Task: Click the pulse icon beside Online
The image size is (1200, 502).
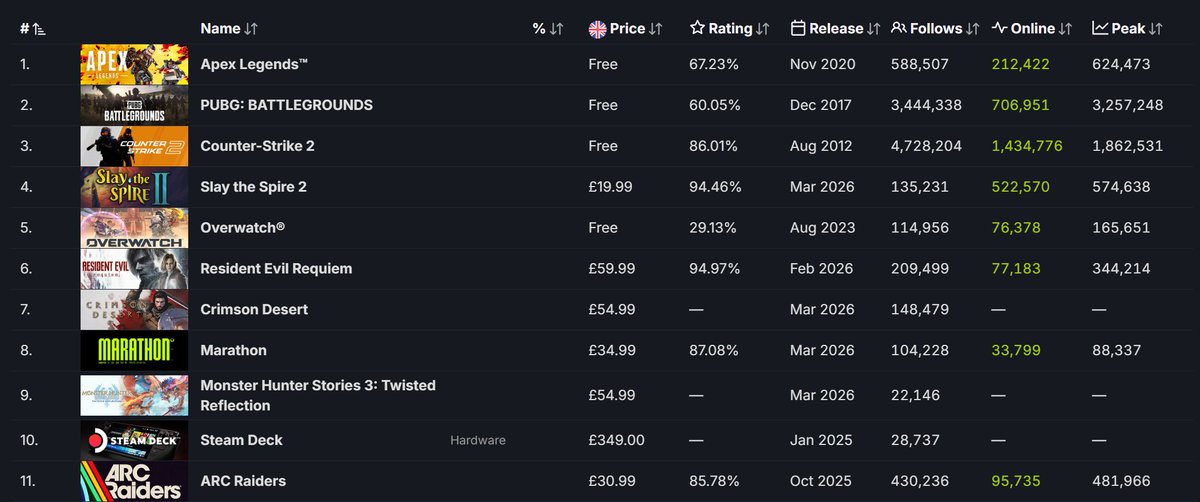Action: click(x=999, y=29)
